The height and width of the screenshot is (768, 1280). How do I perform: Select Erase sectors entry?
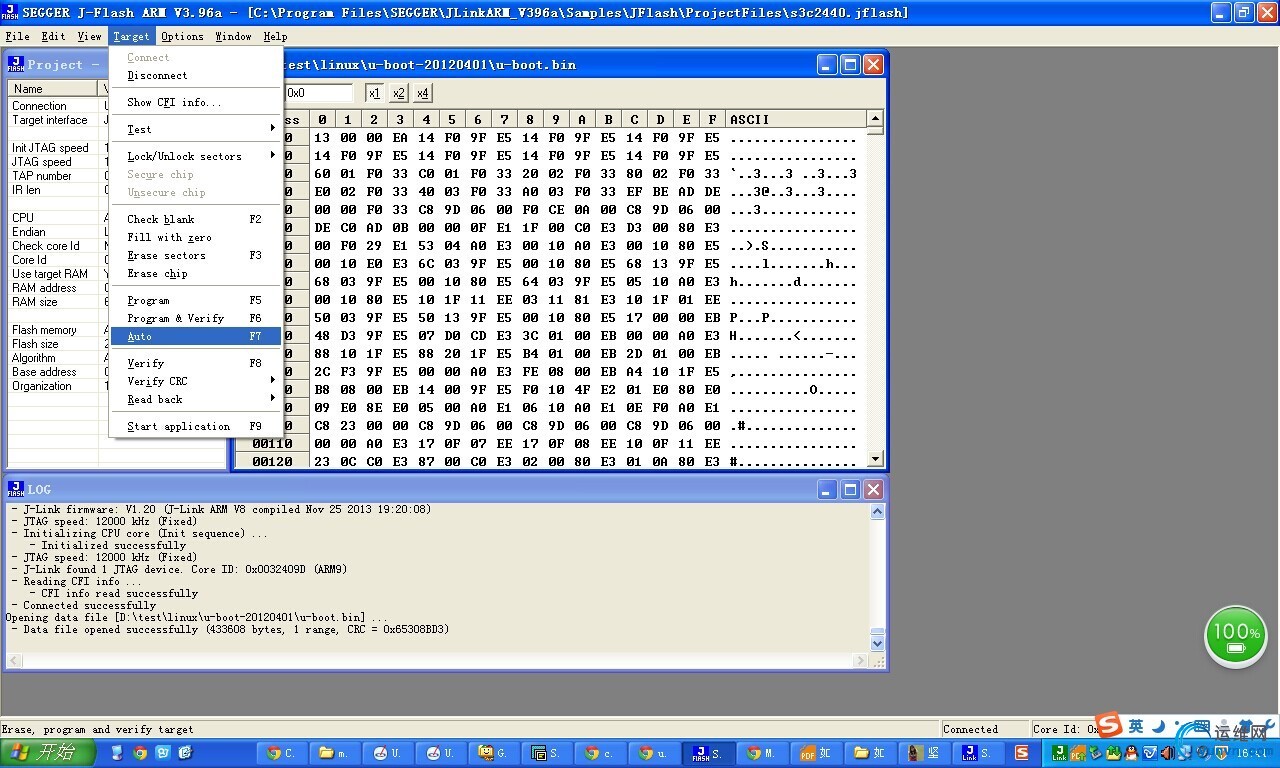tap(196, 255)
